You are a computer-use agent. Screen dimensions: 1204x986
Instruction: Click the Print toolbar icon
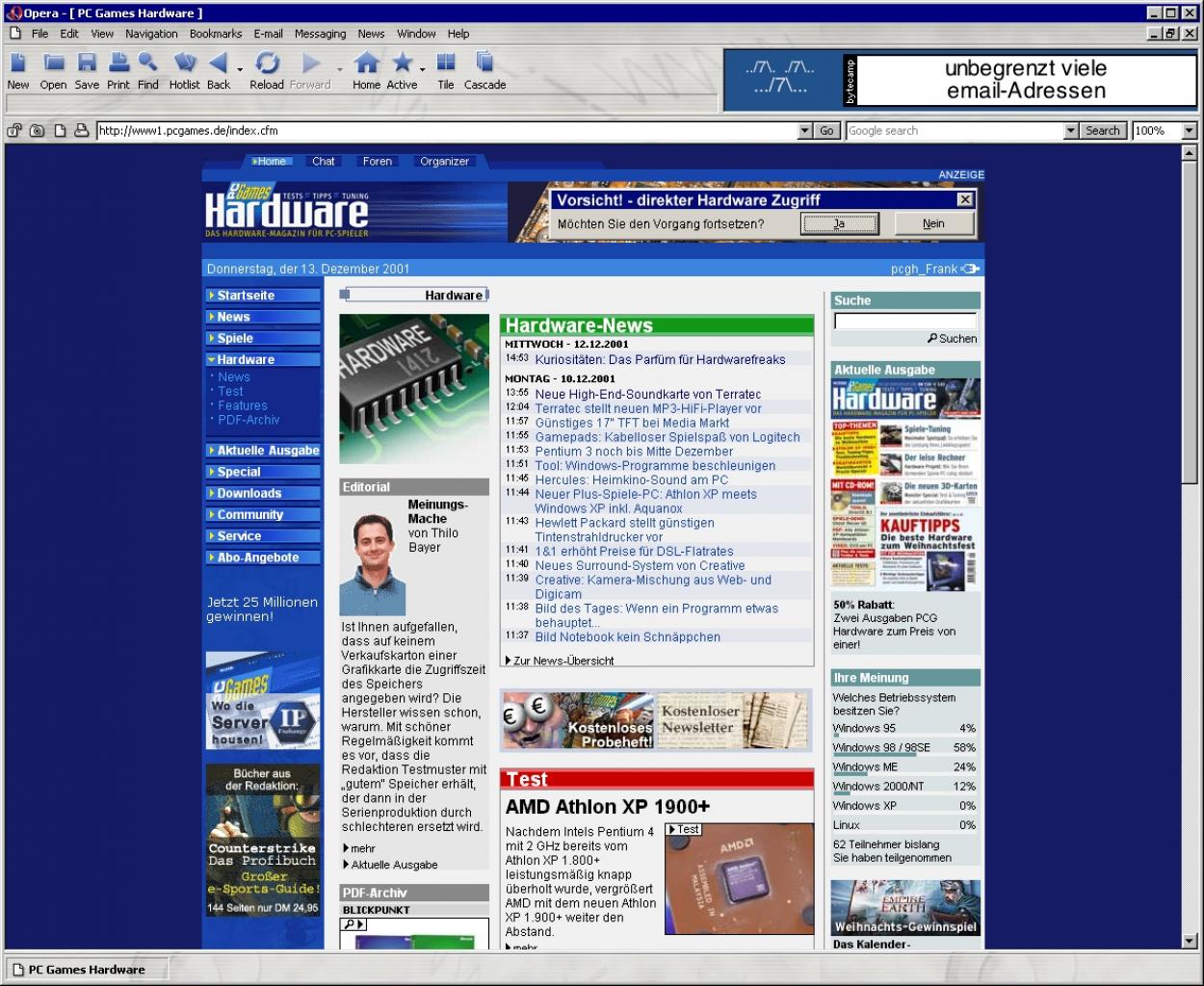click(x=118, y=64)
